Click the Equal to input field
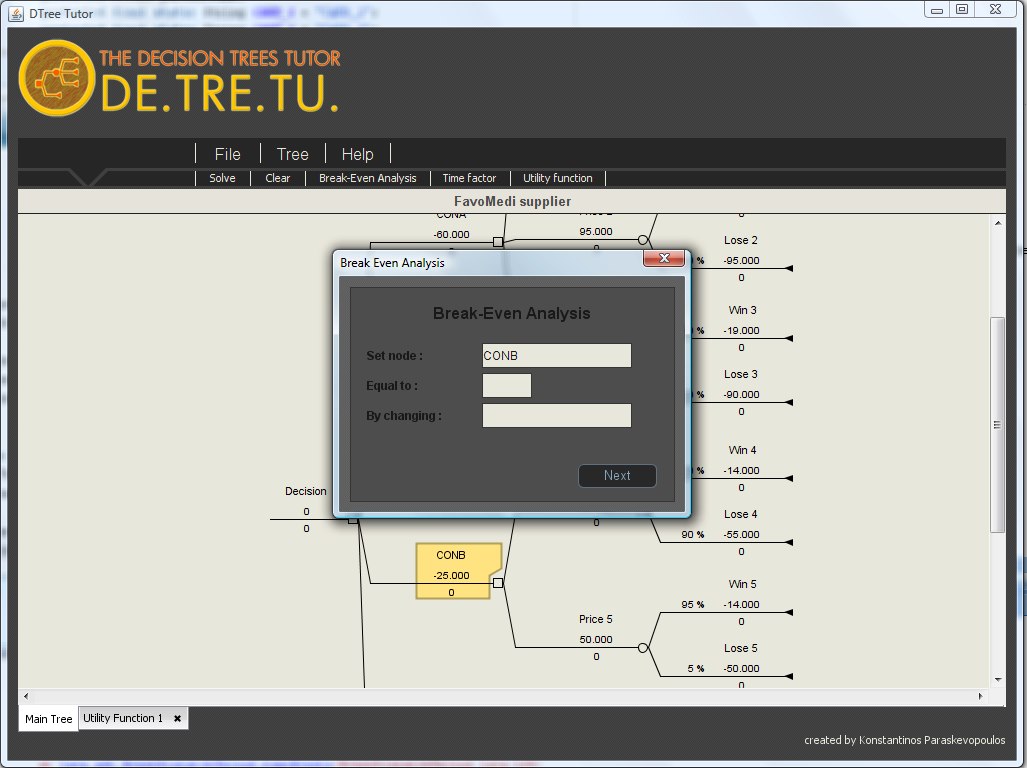Image resolution: width=1027 pixels, height=768 pixels. (507, 386)
